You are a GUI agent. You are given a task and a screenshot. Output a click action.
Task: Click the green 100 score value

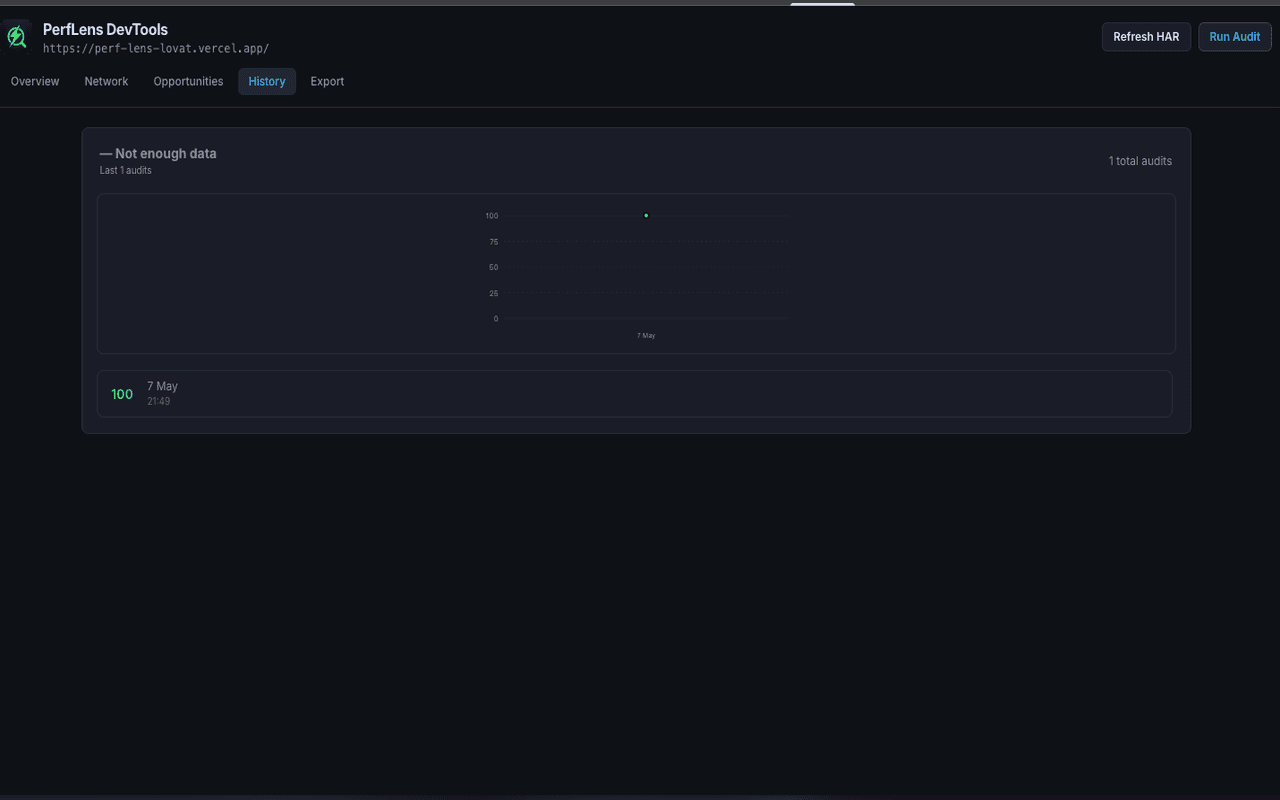(x=122, y=394)
